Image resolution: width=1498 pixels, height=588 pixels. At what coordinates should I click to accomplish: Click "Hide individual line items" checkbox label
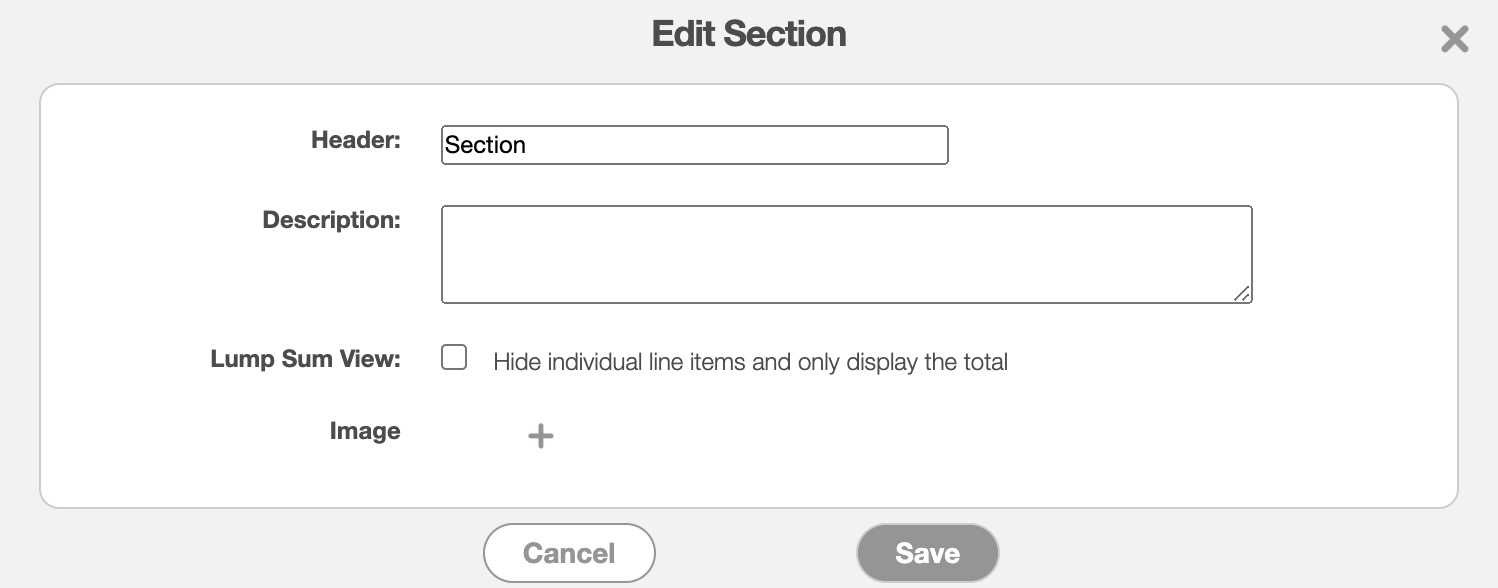coord(750,361)
